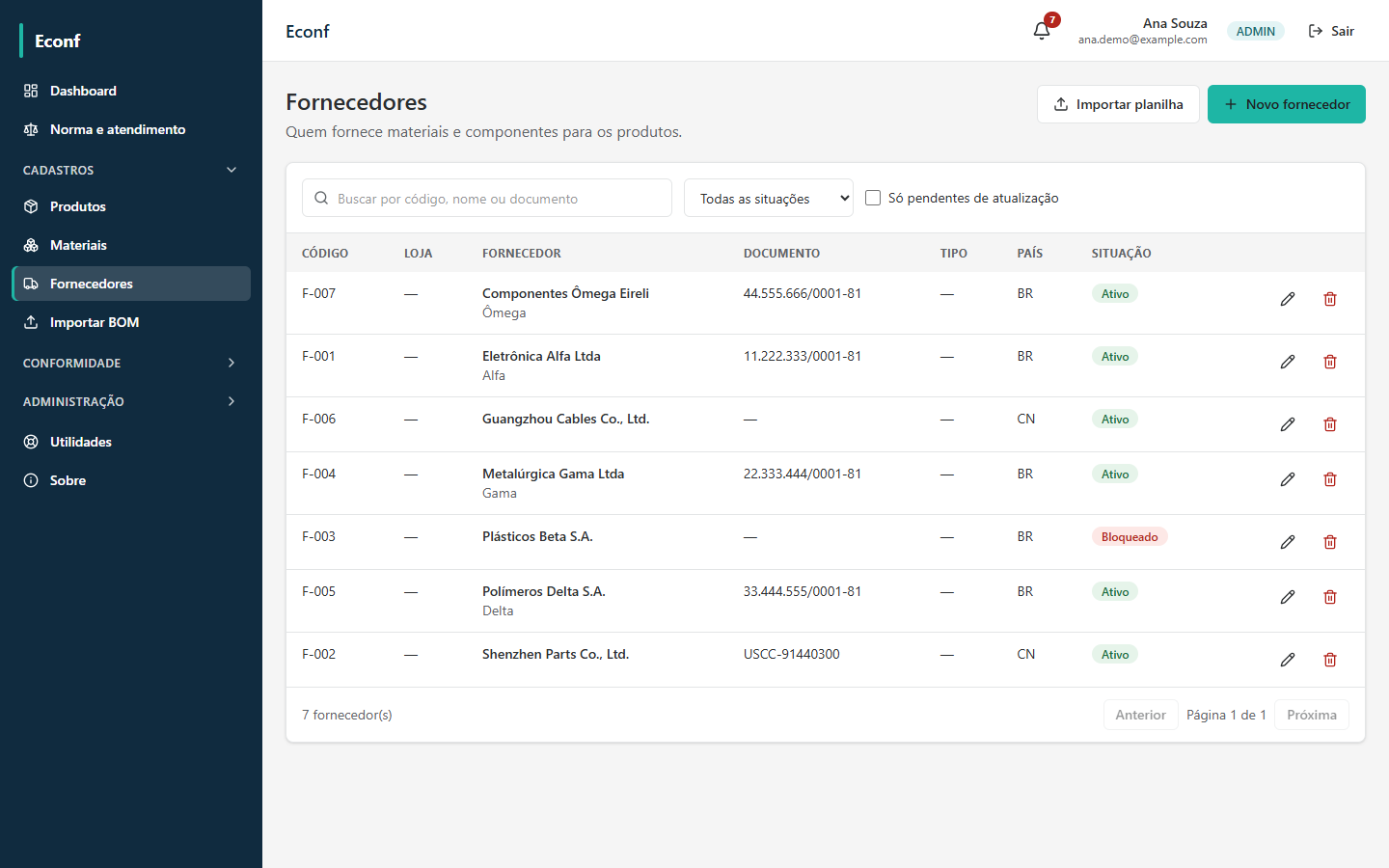Delete supplier Guangzhou Cables Co., Ltd.
Image resolution: width=1389 pixels, height=868 pixels.
pyautogui.click(x=1330, y=424)
